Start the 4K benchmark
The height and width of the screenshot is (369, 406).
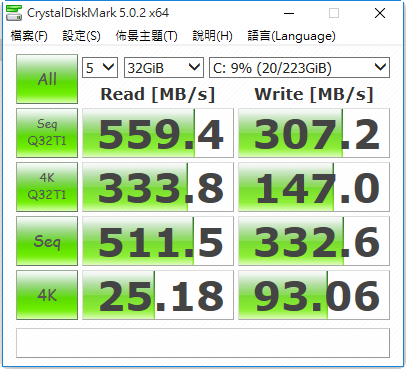point(47,295)
